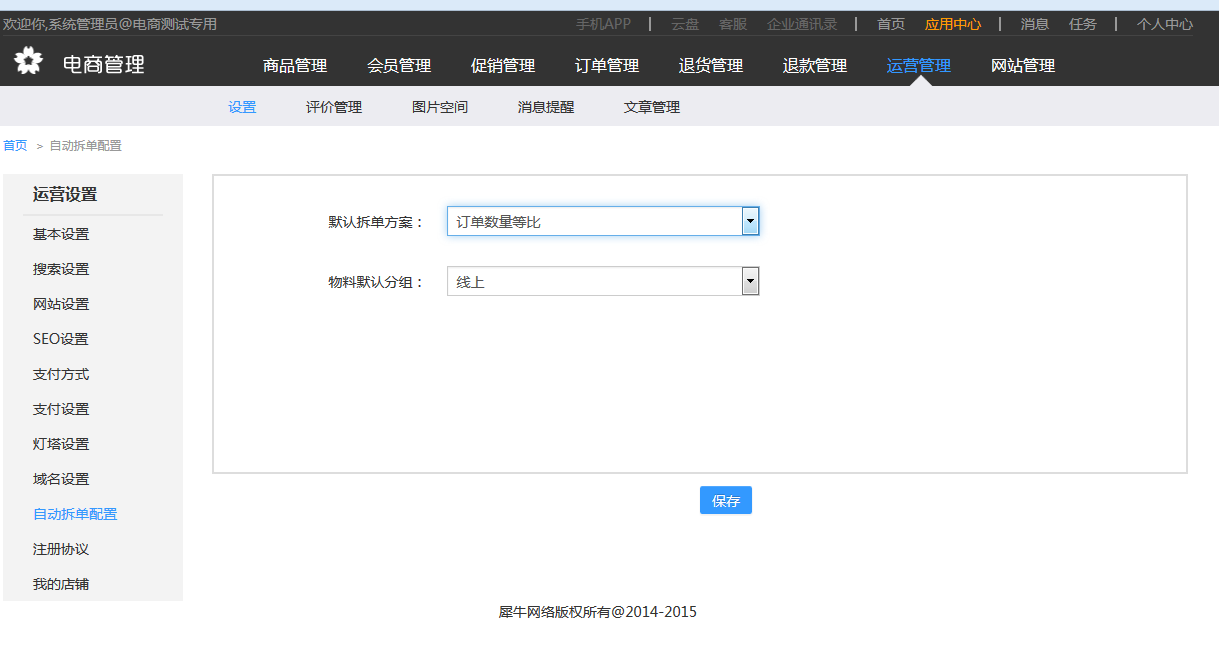Switch to the 设置 sub-tab
1219x666 pixels.
point(242,107)
